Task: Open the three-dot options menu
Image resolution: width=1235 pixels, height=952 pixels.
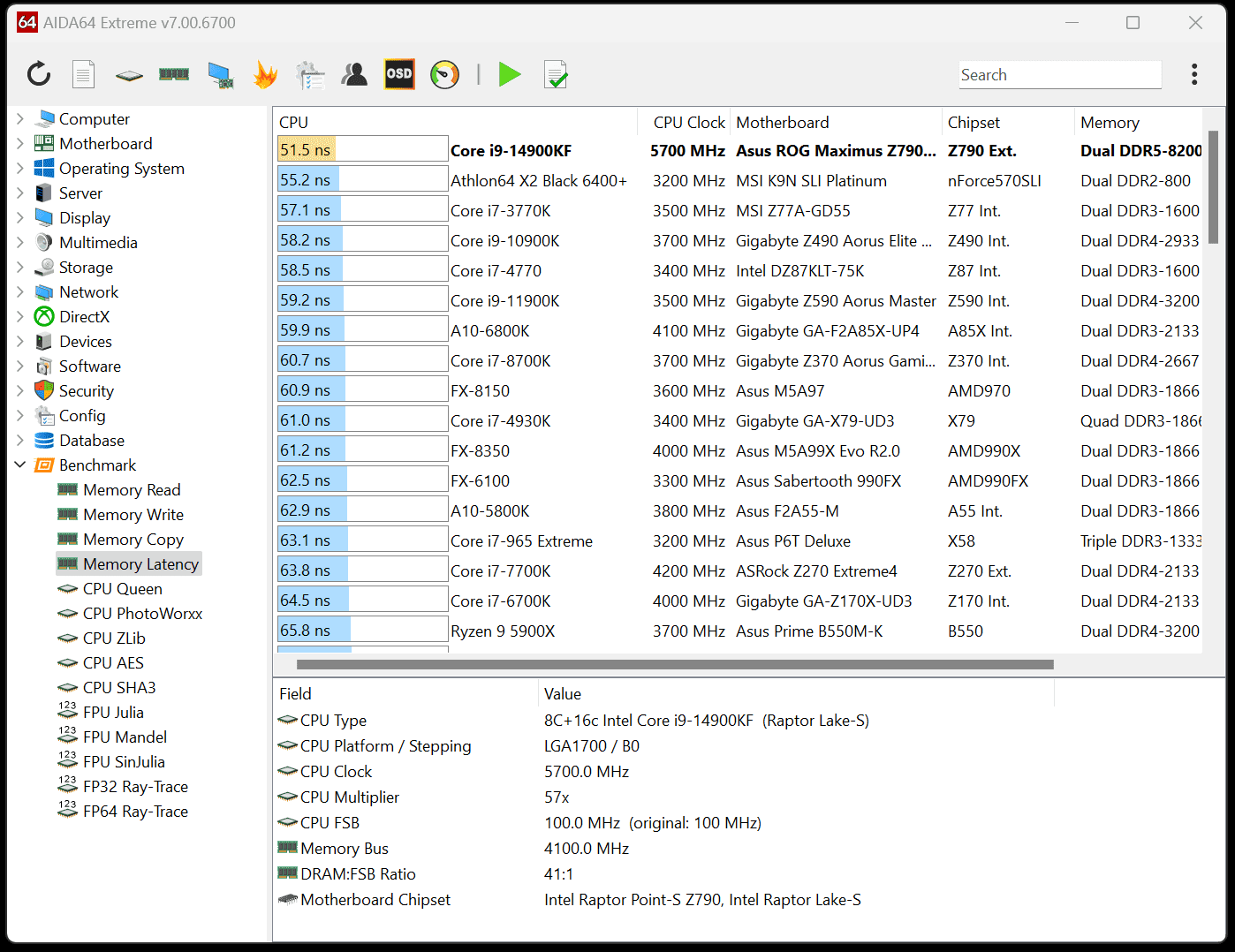Action: 1194,74
